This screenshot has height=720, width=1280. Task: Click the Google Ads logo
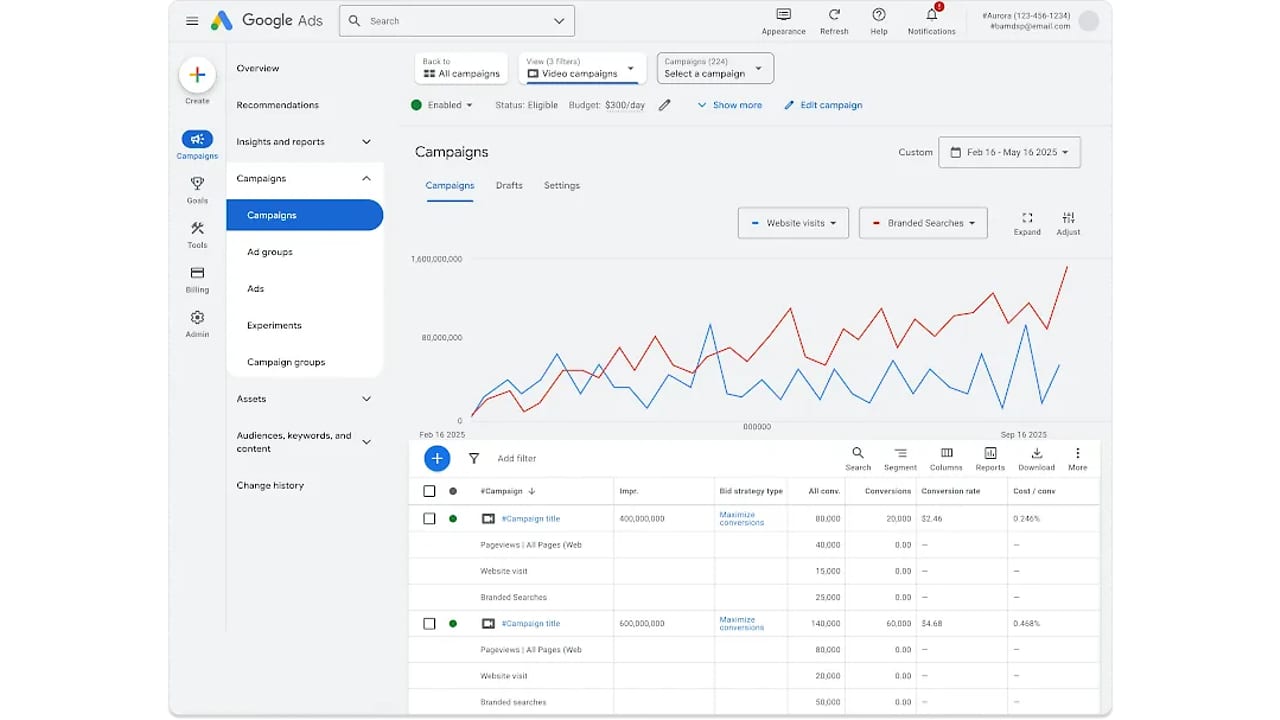tap(266, 21)
